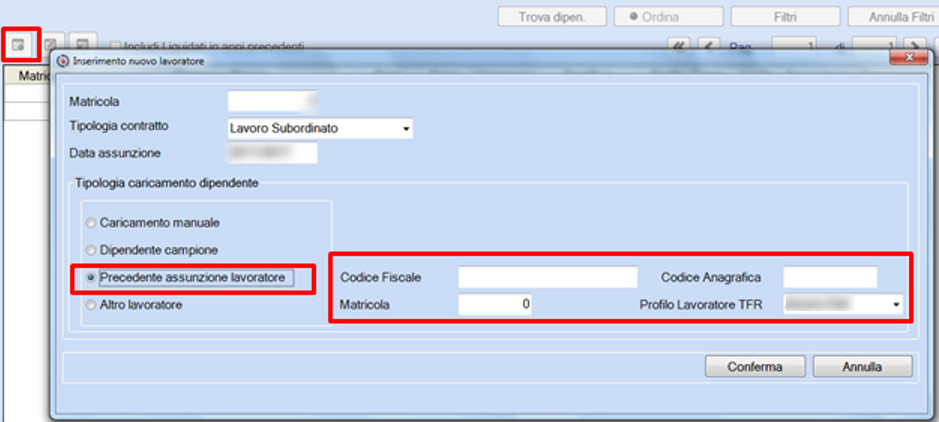Viewport: 939px width, 422px height.
Task: Click the Matricola field showing 0
Action: [x=495, y=305]
